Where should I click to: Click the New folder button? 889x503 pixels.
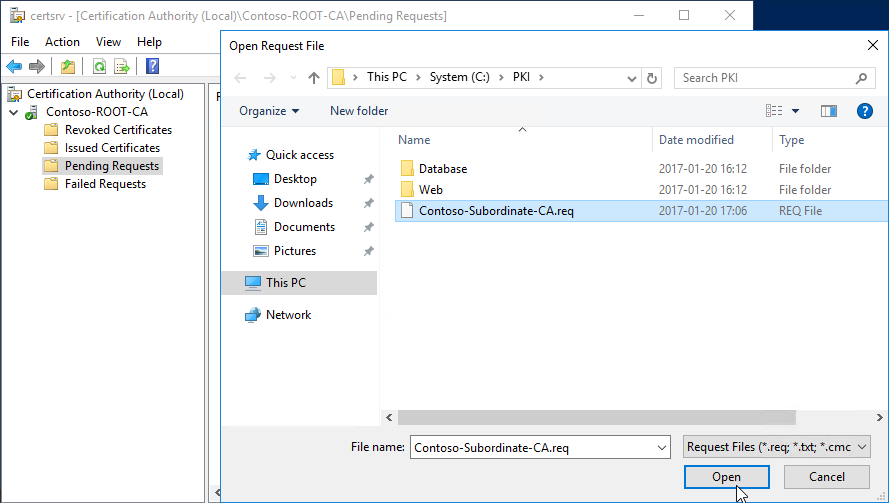tap(359, 111)
